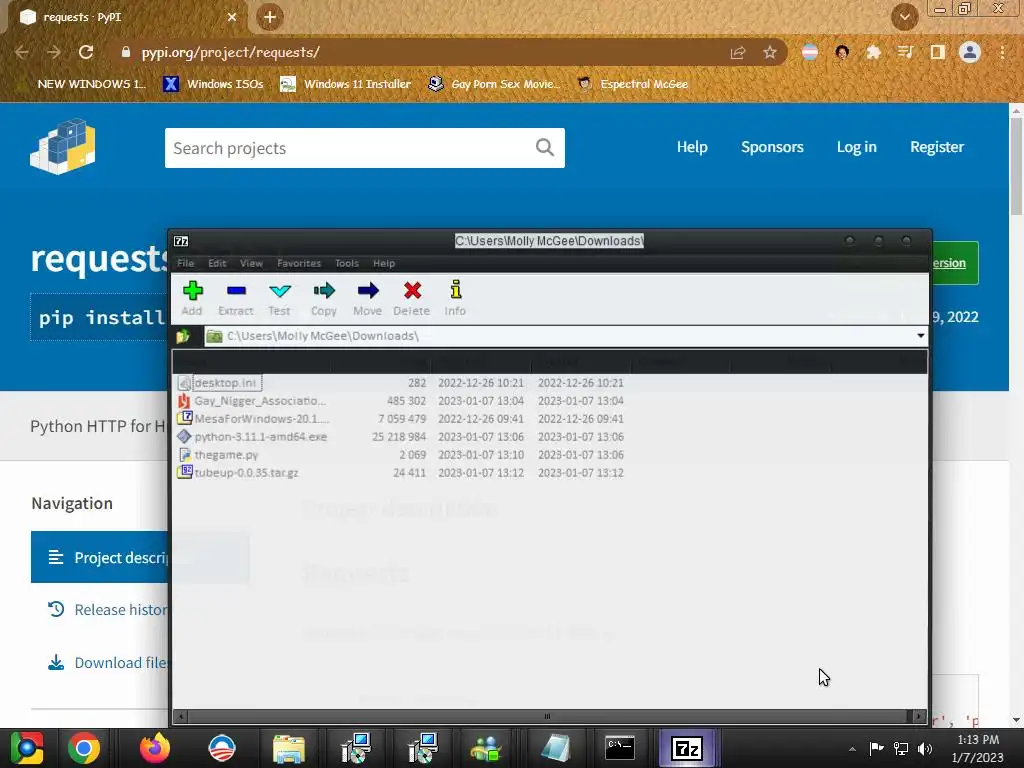
Task: Open the Windows ISOs bookmark
Action: click(x=213, y=84)
